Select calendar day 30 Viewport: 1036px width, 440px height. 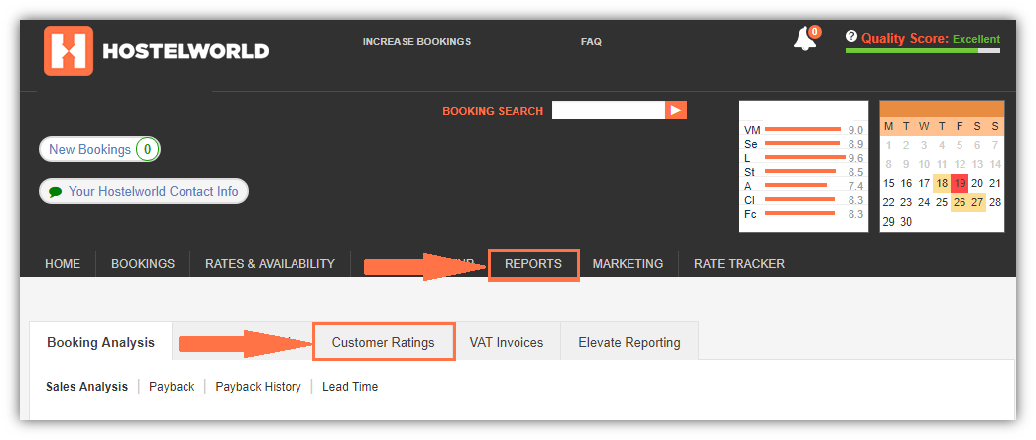pos(906,222)
